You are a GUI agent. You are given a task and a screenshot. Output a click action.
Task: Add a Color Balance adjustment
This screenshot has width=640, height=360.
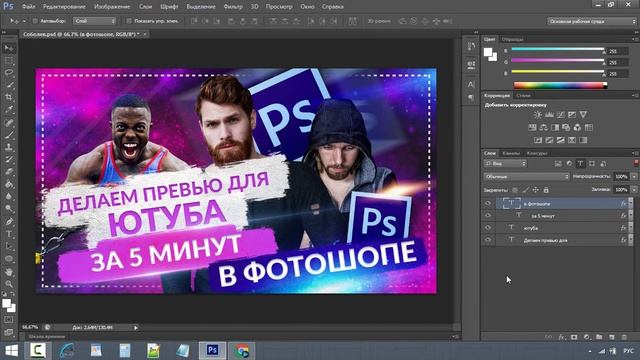pyautogui.click(x=544, y=127)
